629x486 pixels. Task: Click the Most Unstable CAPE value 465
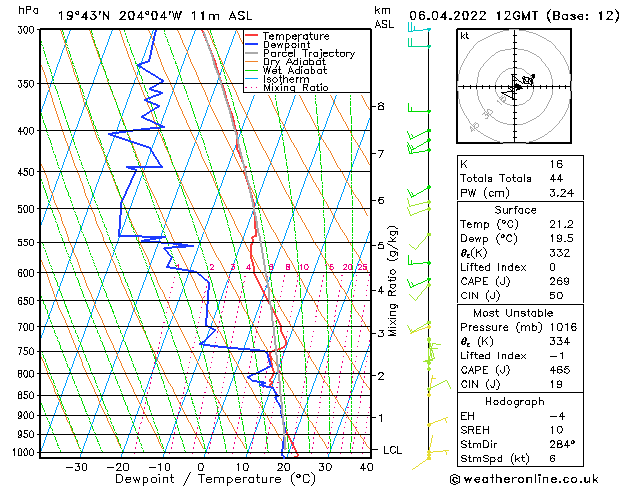[x=560, y=370]
